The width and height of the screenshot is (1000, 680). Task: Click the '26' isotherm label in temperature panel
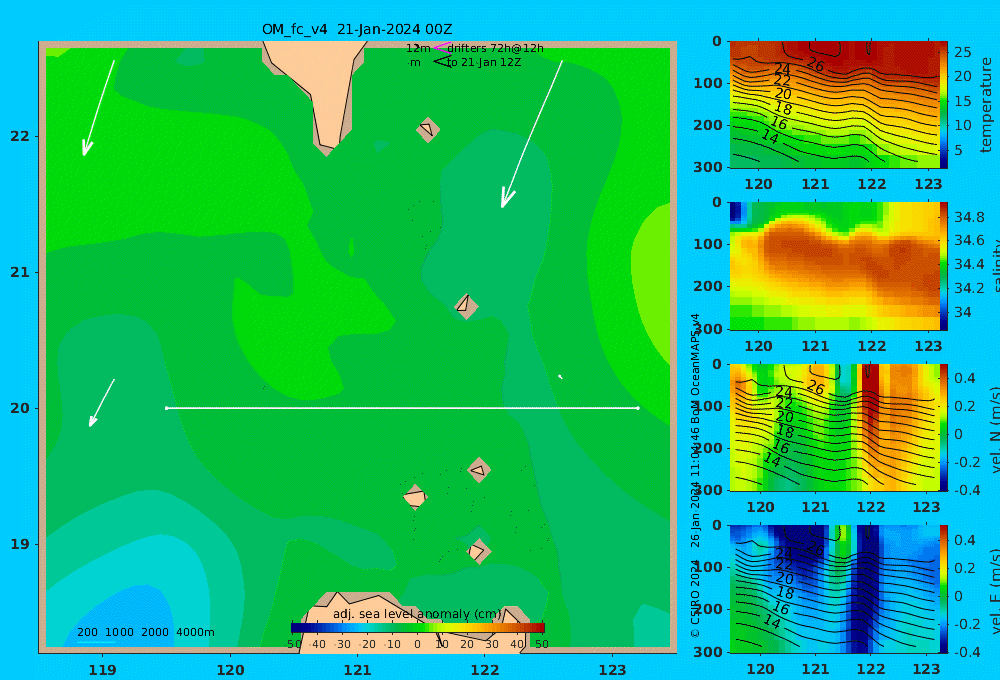pyautogui.click(x=815, y=64)
